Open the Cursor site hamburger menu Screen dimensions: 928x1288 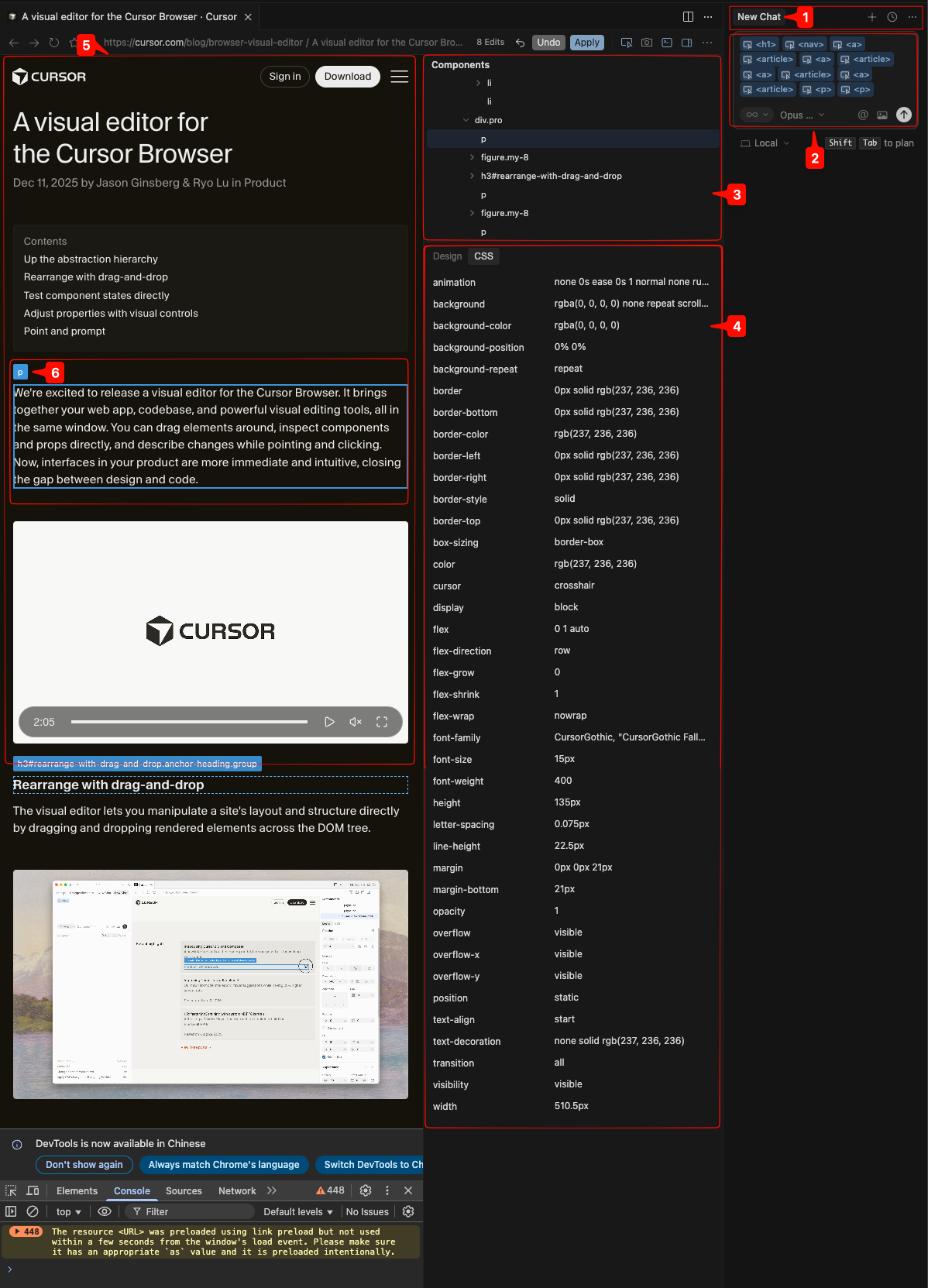pos(400,76)
